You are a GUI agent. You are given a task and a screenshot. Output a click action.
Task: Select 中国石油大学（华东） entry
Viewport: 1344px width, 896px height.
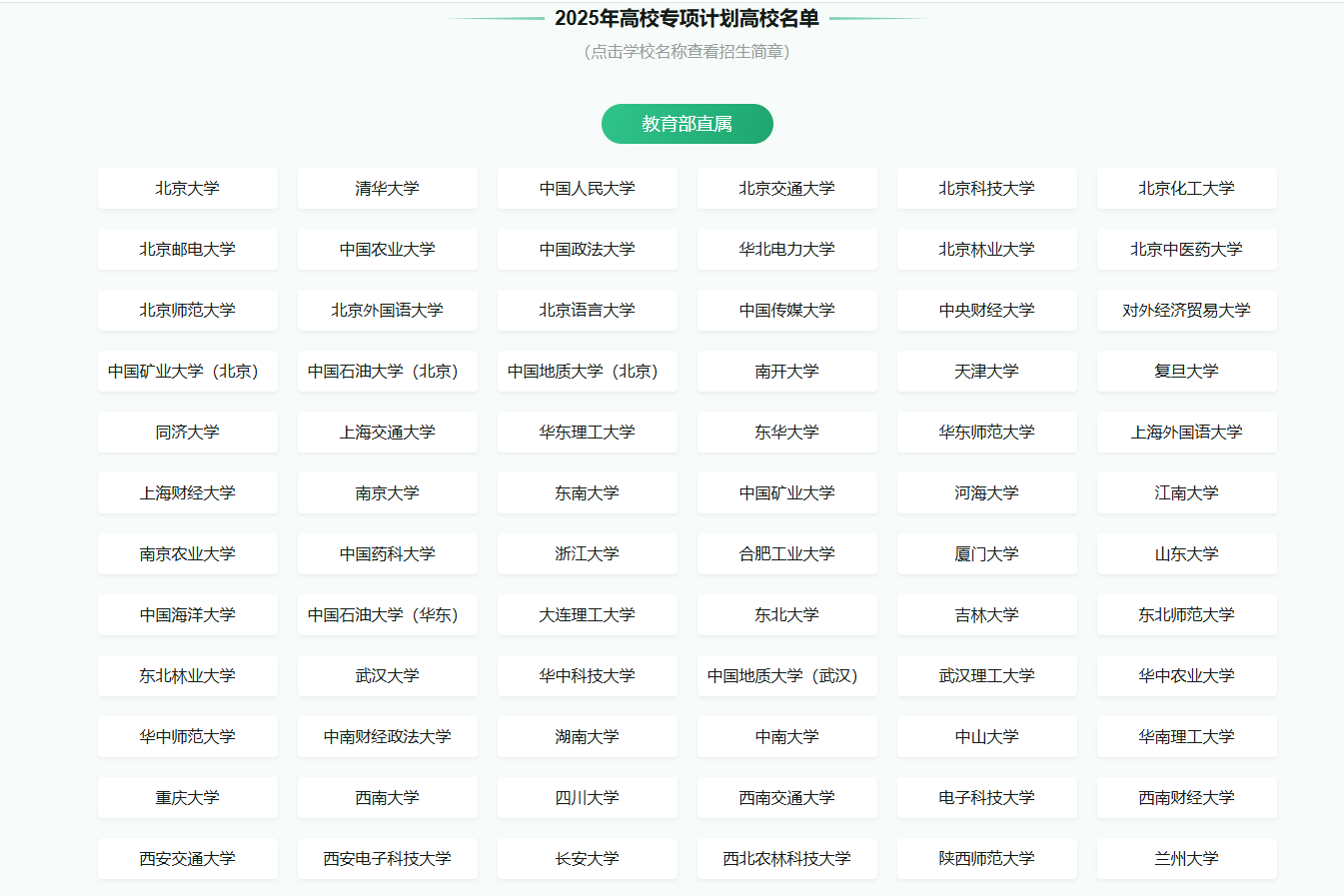387,615
